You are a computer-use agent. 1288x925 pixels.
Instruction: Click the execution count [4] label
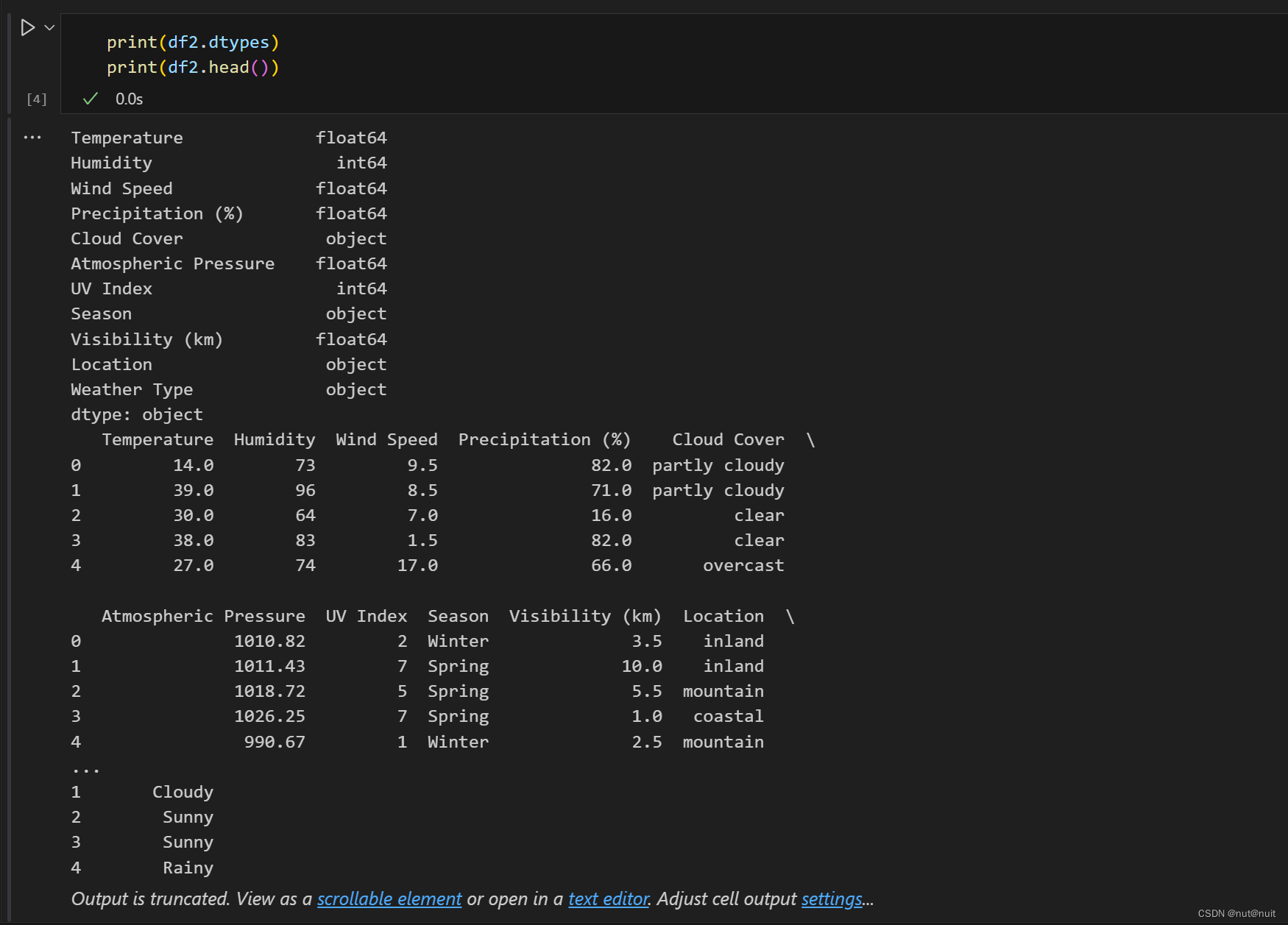(x=37, y=99)
